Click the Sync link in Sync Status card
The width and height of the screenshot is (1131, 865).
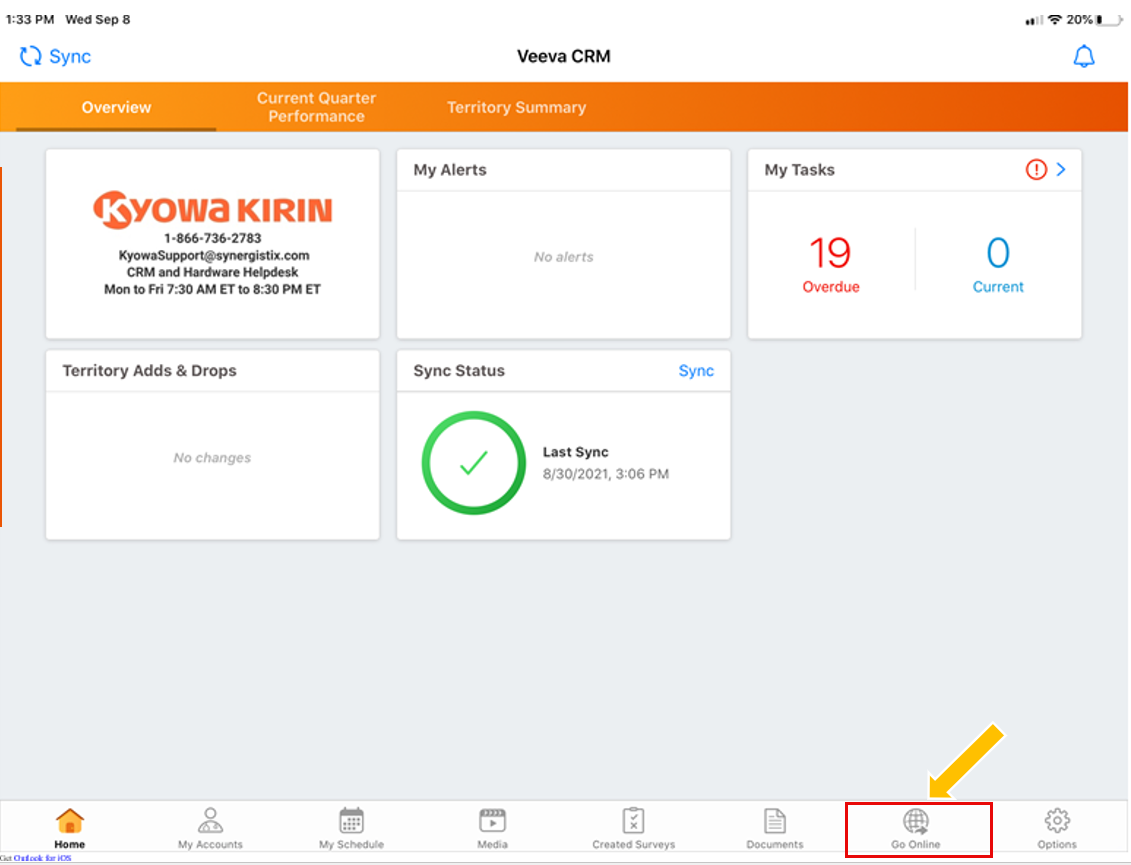point(696,371)
